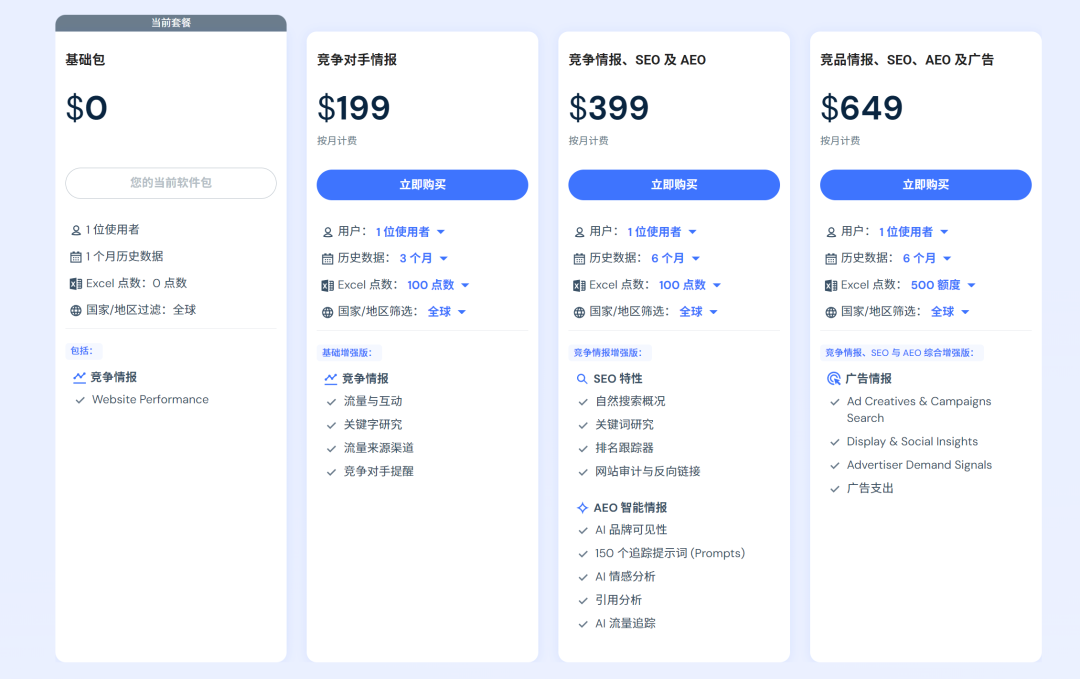This screenshot has height=679, width=1080.
Task: Click 排名跟踪器 feature text
Action: point(624,448)
